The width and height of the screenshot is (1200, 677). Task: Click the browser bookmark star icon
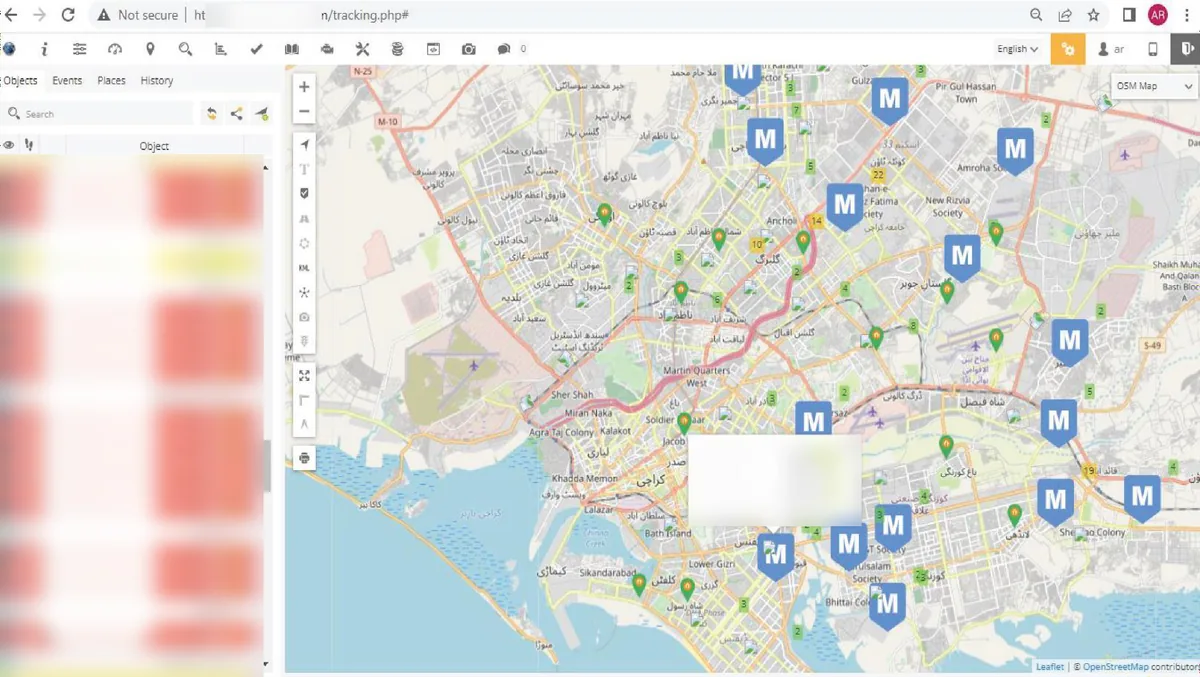(1094, 15)
